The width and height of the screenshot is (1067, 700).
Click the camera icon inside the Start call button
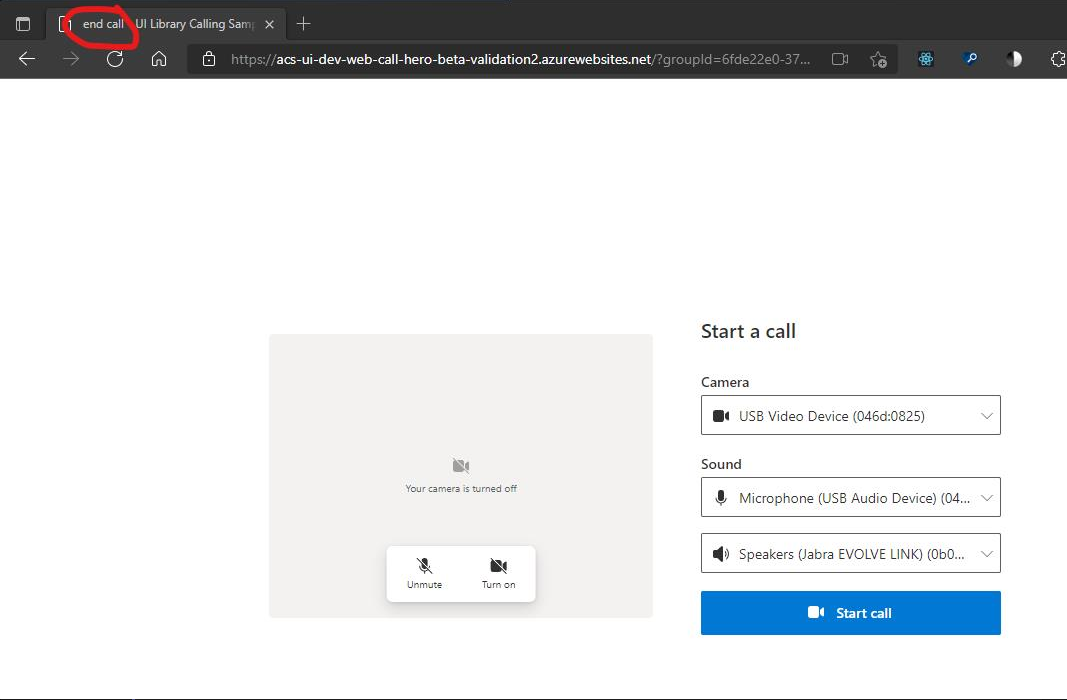815,613
